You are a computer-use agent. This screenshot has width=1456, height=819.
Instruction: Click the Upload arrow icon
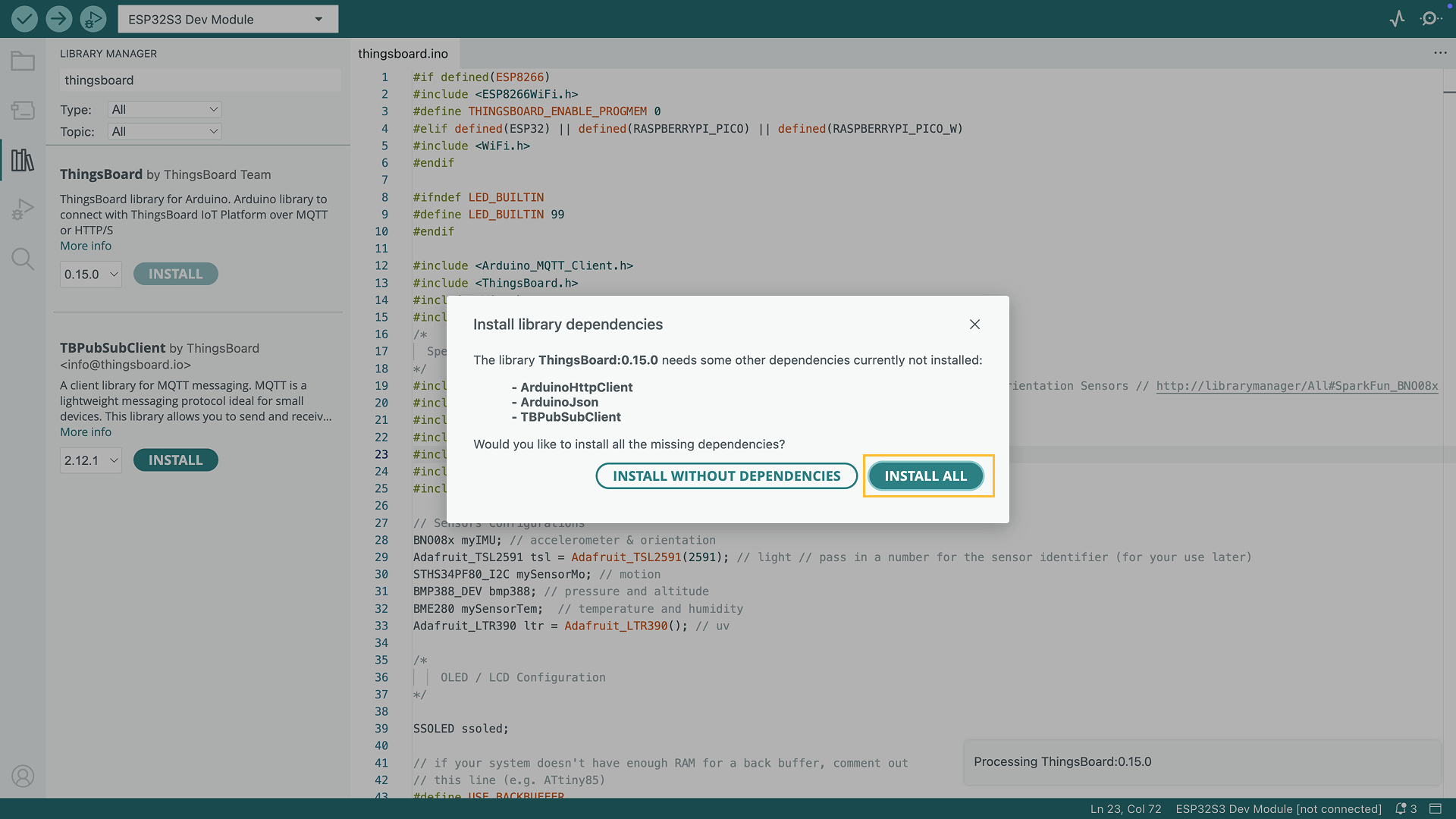[x=58, y=19]
